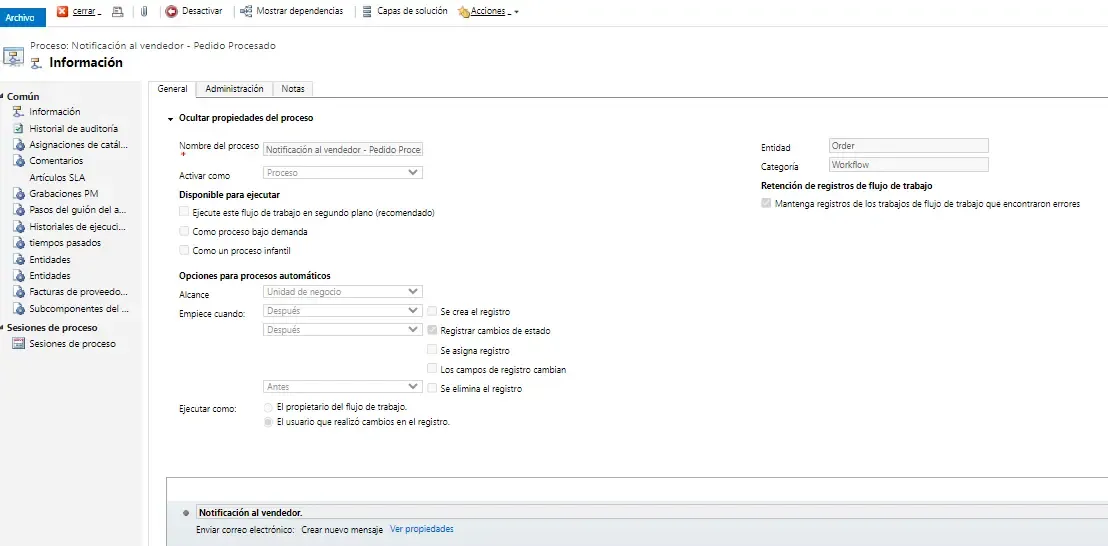
Task: Select 'El propietario del flujo de trabajo' radio
Action: [x=267, y=407]
